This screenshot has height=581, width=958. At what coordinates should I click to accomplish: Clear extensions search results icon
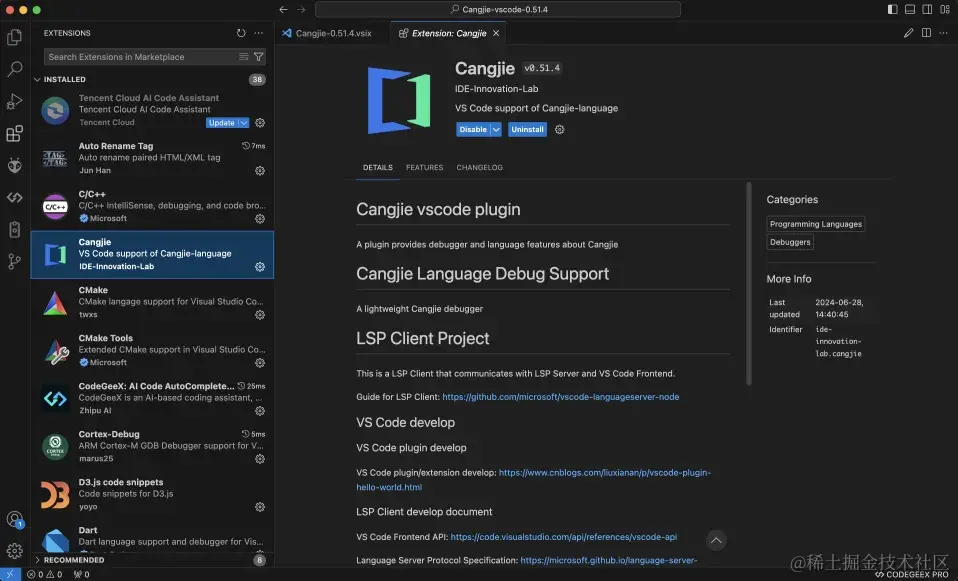tap(244, 57)
